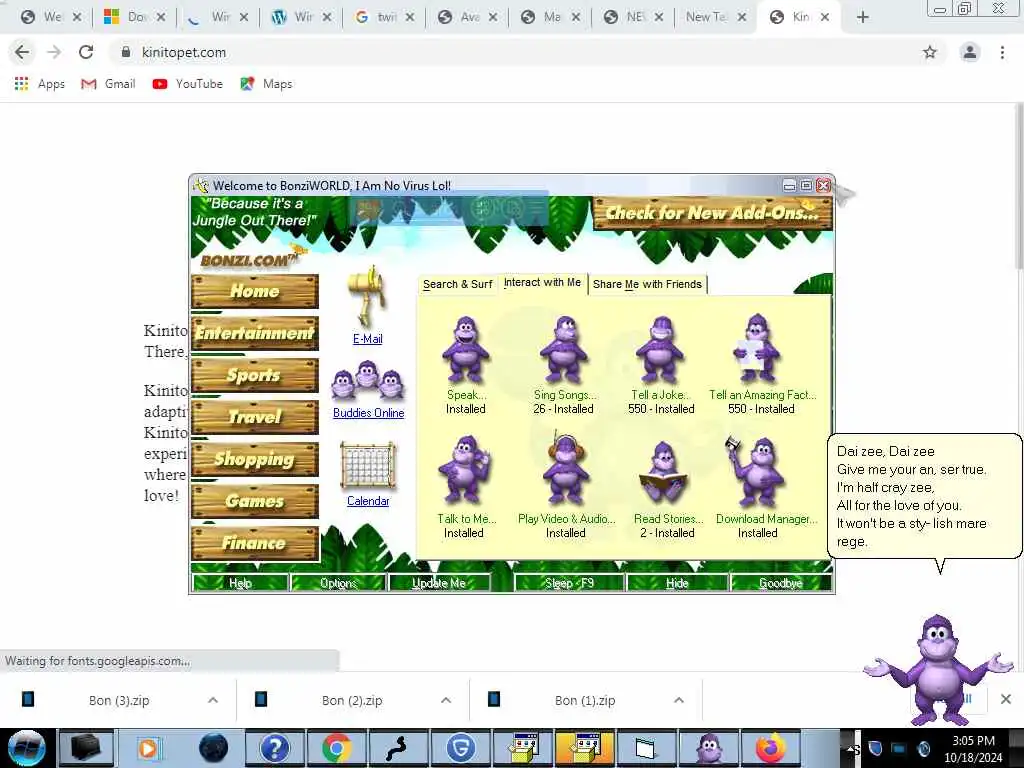Click the taskbar clock showing 3:05 PM

click(x=973, y=748)
